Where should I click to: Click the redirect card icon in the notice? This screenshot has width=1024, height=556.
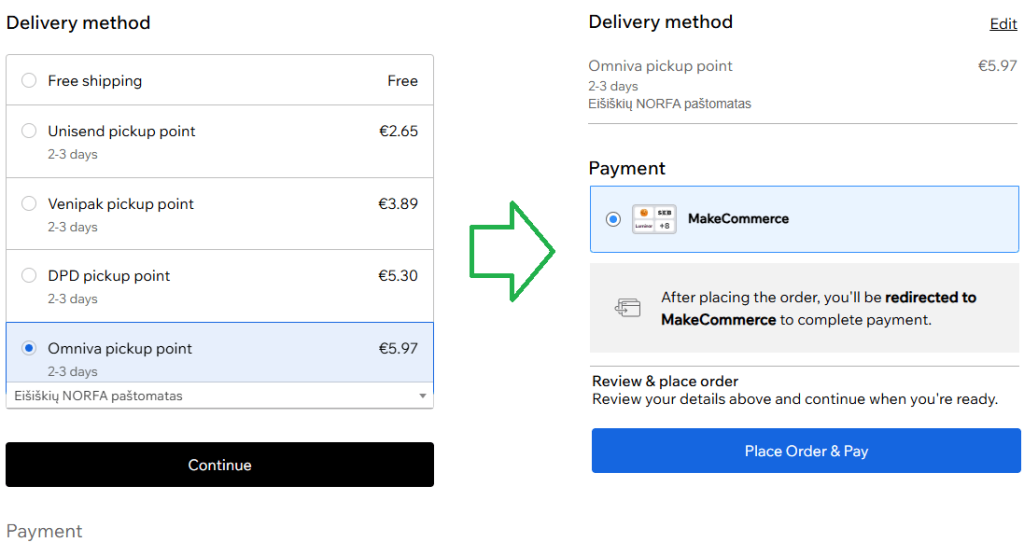(x=627, y=308)
